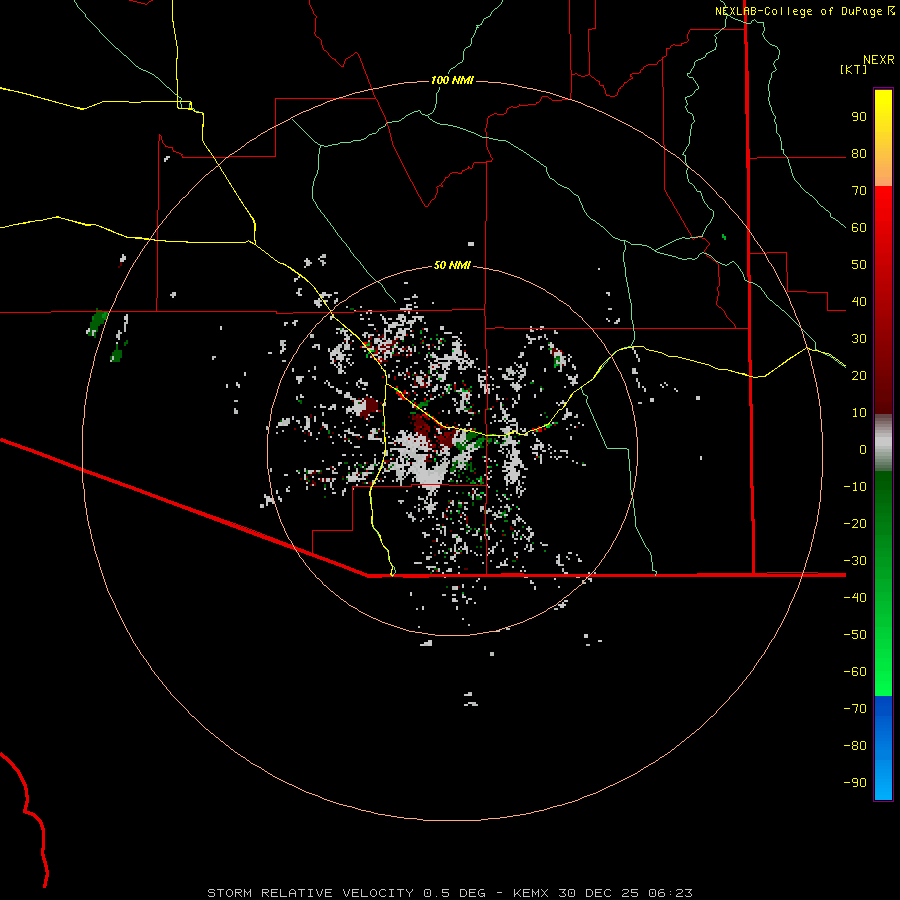Select the 0 value on velocity scale
The width and height of the screenshot is (900, 900).
tap(863, 449)
